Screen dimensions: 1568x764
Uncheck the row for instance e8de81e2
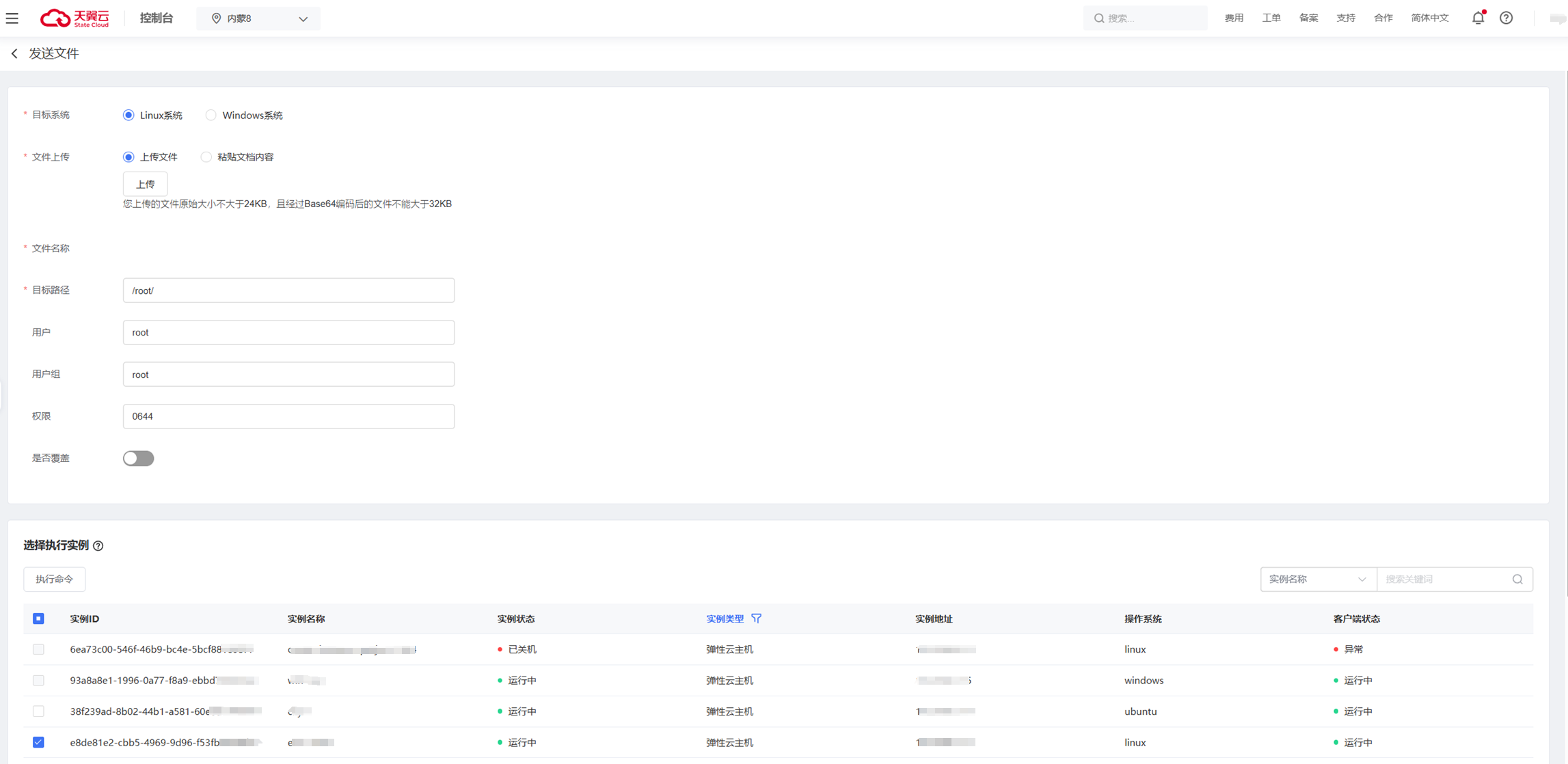[38, 742]
